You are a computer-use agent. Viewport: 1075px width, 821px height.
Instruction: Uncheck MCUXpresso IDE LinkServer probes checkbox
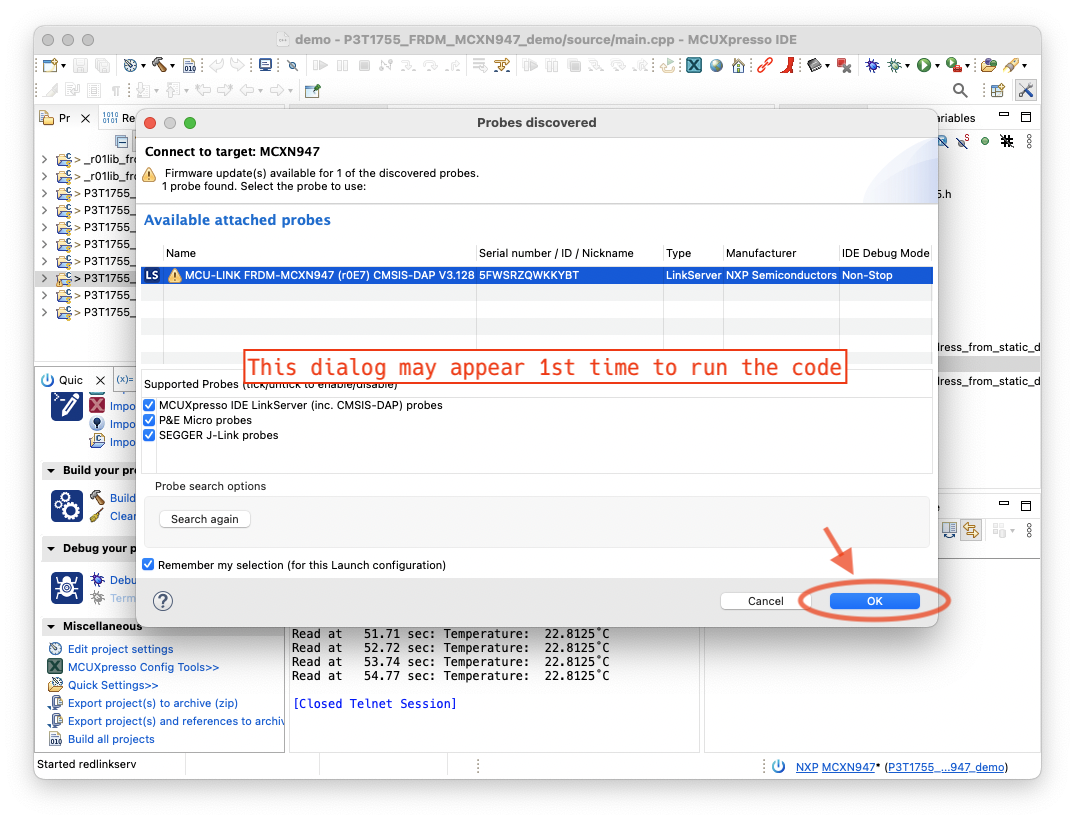click(149, 405)
